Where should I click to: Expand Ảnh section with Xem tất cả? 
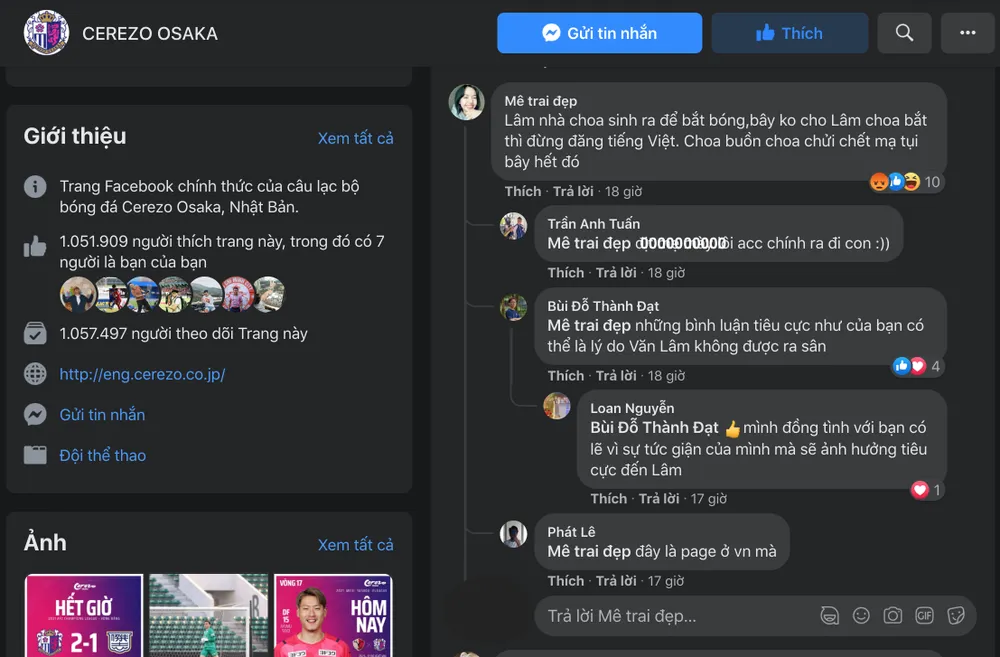point(355,545)
